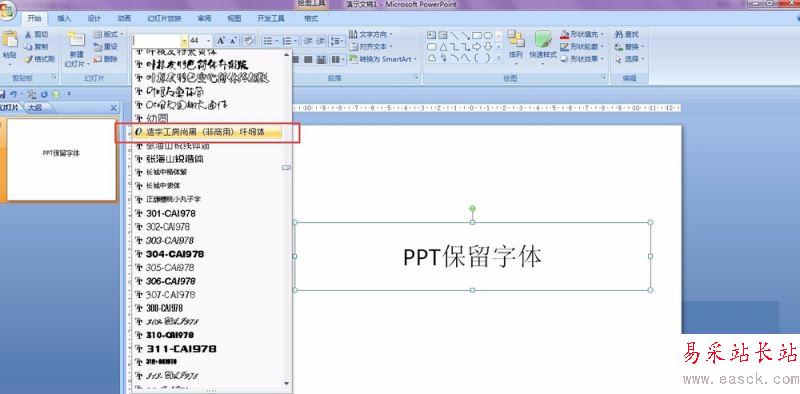Decrease the list indent level
The width and height of the screenshot is (800, 394).
click(x=307, y=40)
